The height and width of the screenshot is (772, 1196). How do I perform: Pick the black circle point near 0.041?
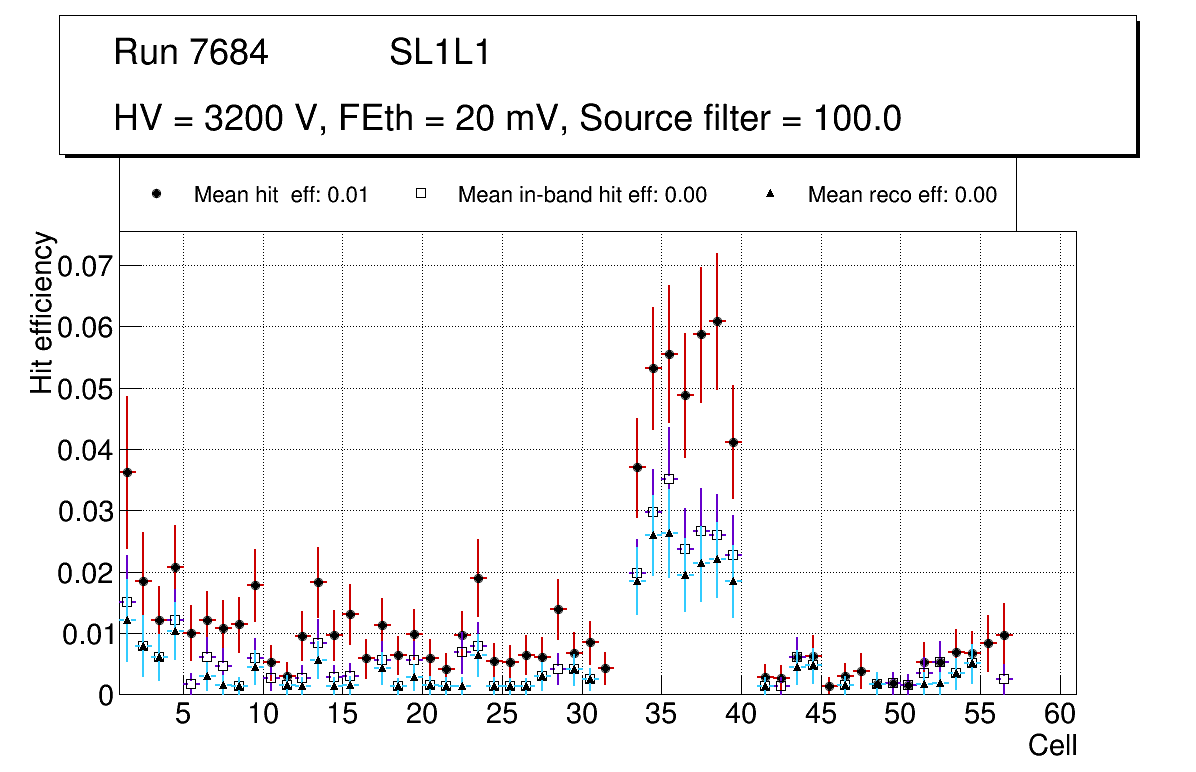tap(733, 442)
